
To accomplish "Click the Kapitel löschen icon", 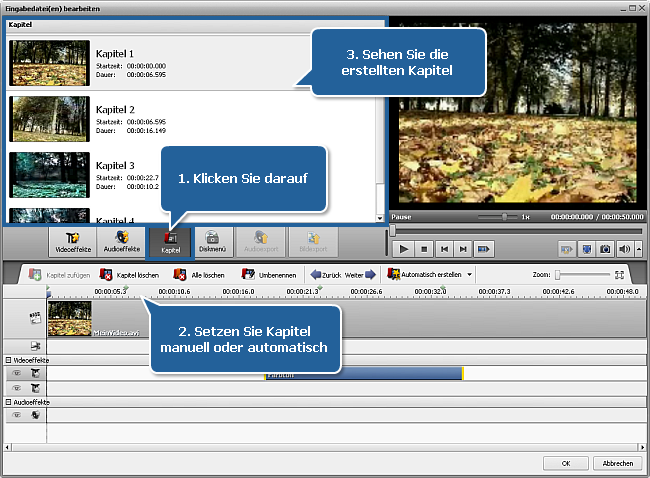I will [x=106, y=274].
